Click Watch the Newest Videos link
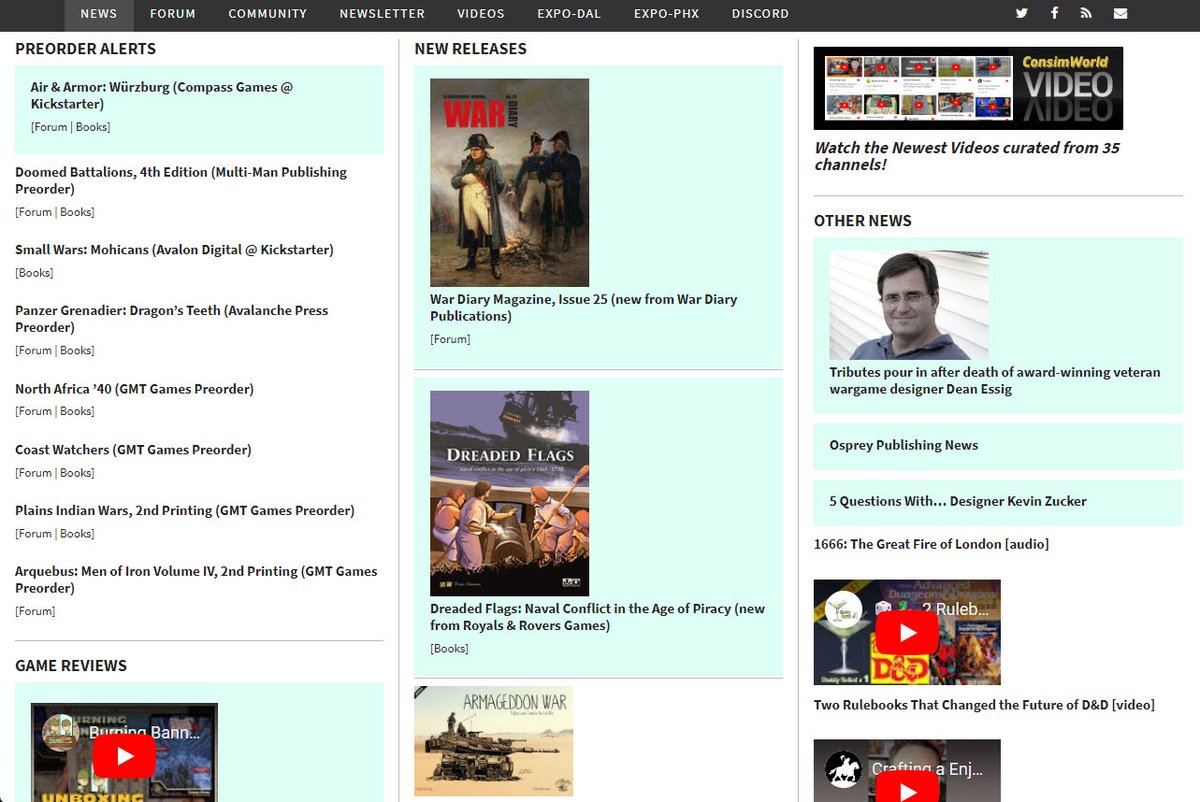This screenshot has height=802, width=1200. click(967, 156)
